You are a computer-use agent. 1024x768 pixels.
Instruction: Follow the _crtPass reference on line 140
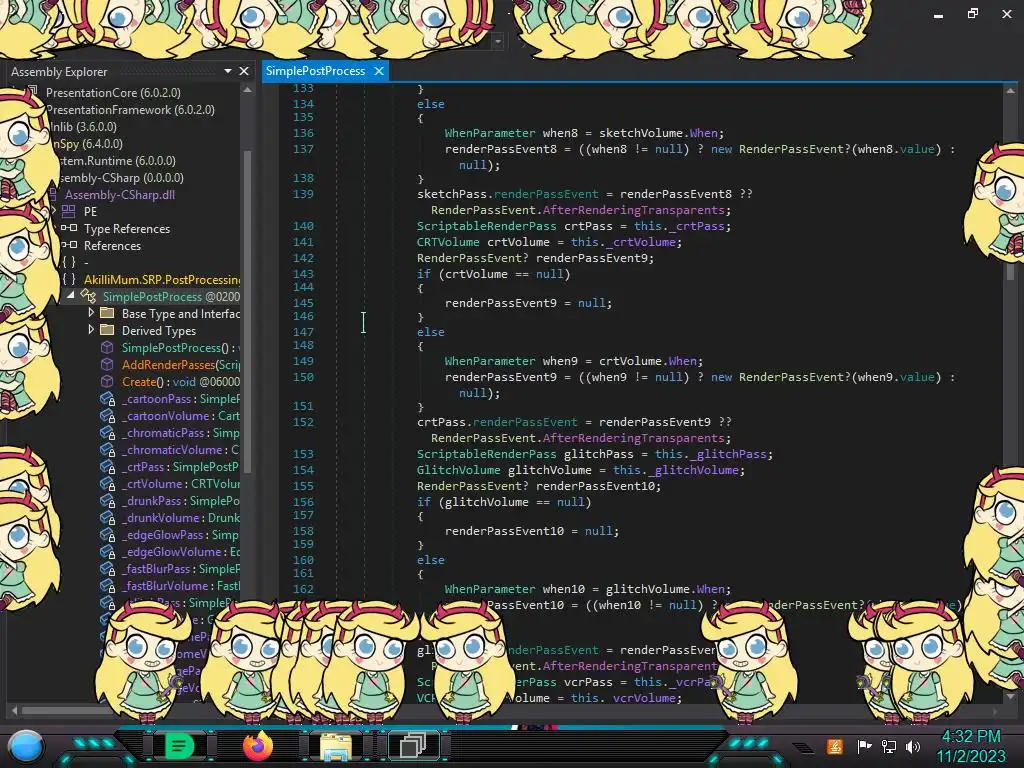(x=697, y=226)
